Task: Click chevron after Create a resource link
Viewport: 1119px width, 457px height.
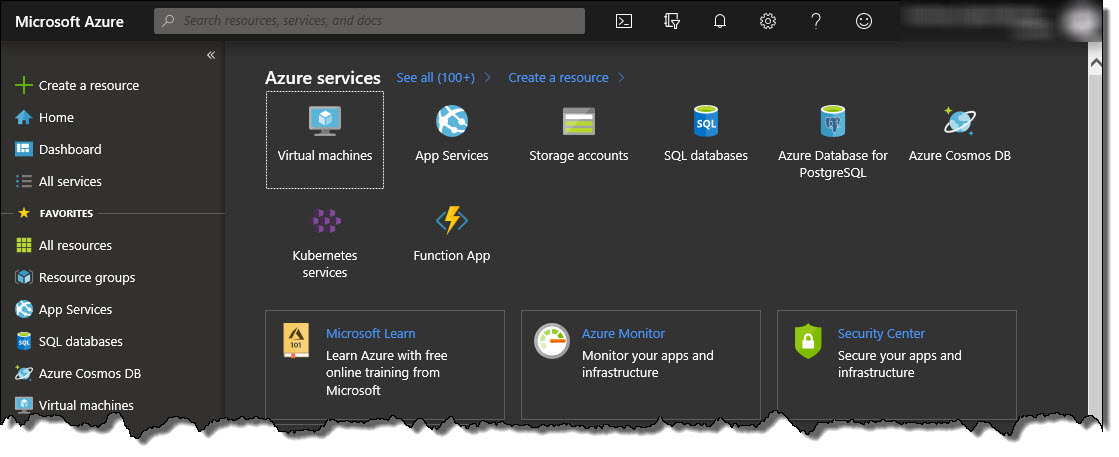Action: point(622,78)
